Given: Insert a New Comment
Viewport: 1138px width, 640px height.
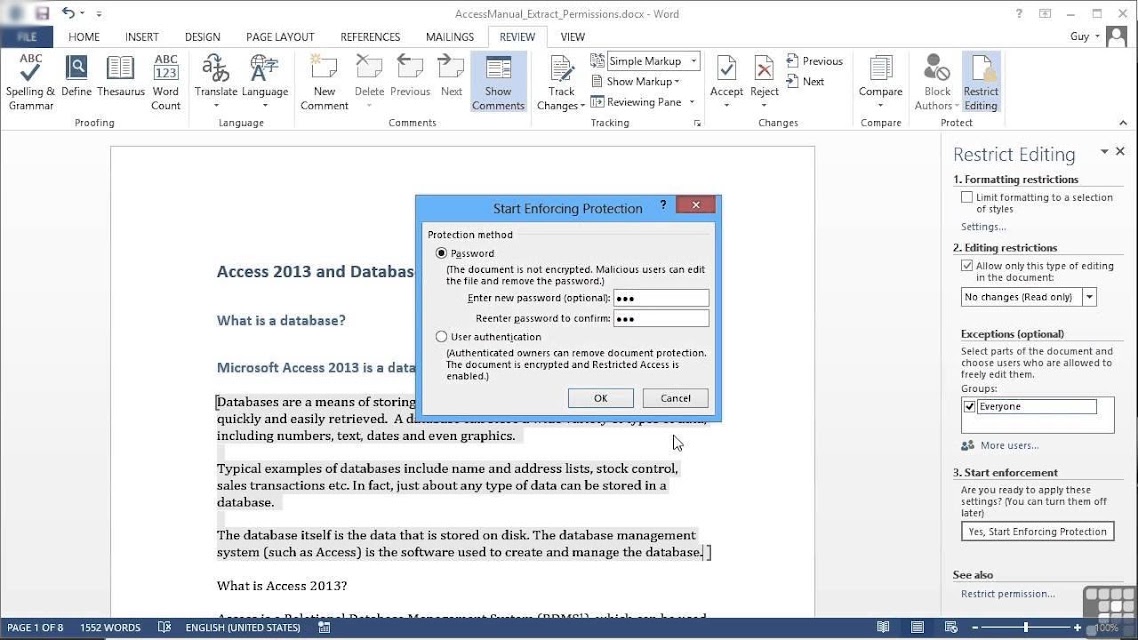Looking at the screenshot, I should 324,82.
